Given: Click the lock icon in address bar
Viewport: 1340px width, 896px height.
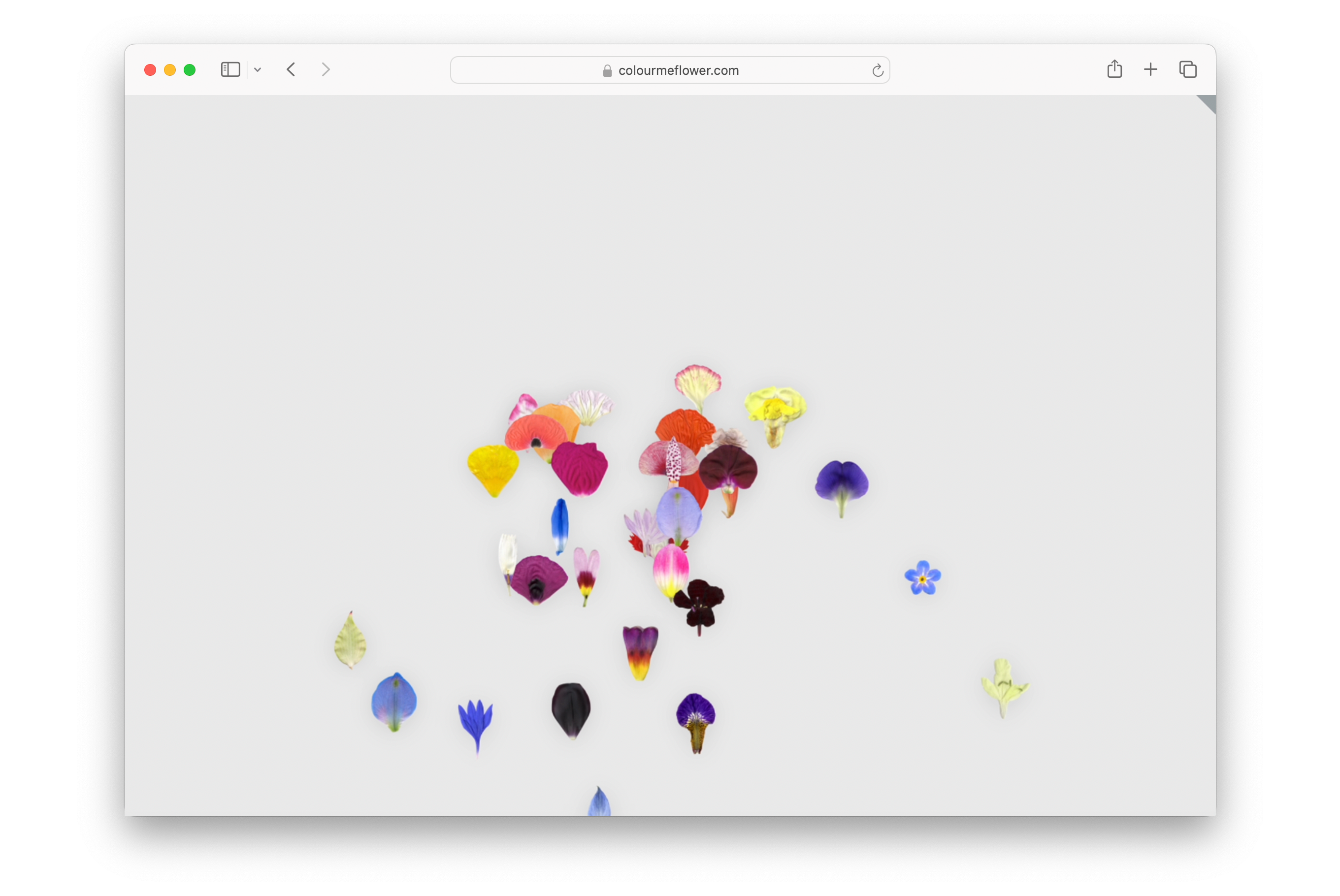Looking at the screenshot, I should click(607, 71).
